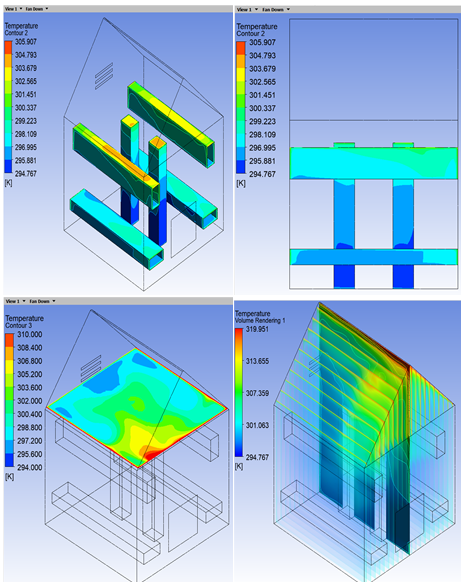The image size is (461, 582).
Task: Open the View 1 dropdown in the Contour 3 viewport
Action: [x=16, y=301]
